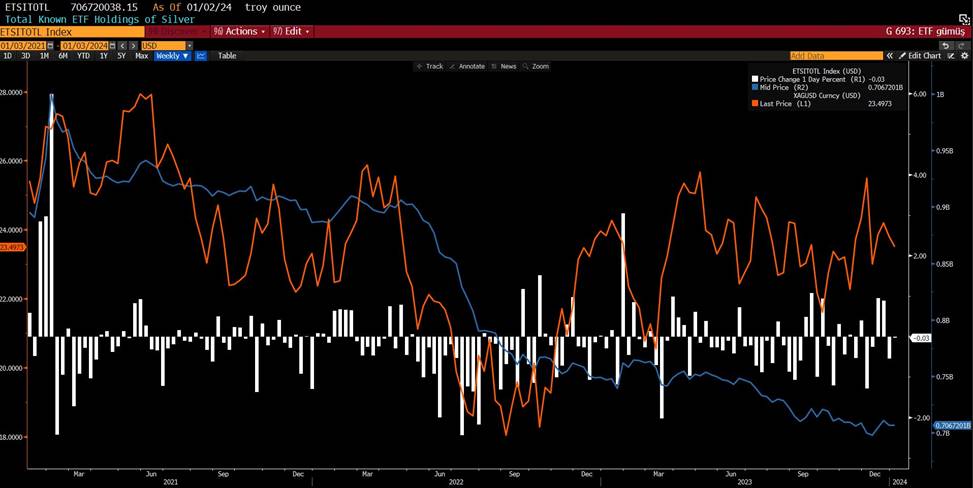Image resolution: width=973 pixels, height=488 pixels.
Task: Open the USD currency dropdown arrow
Action: coord(189,46)
